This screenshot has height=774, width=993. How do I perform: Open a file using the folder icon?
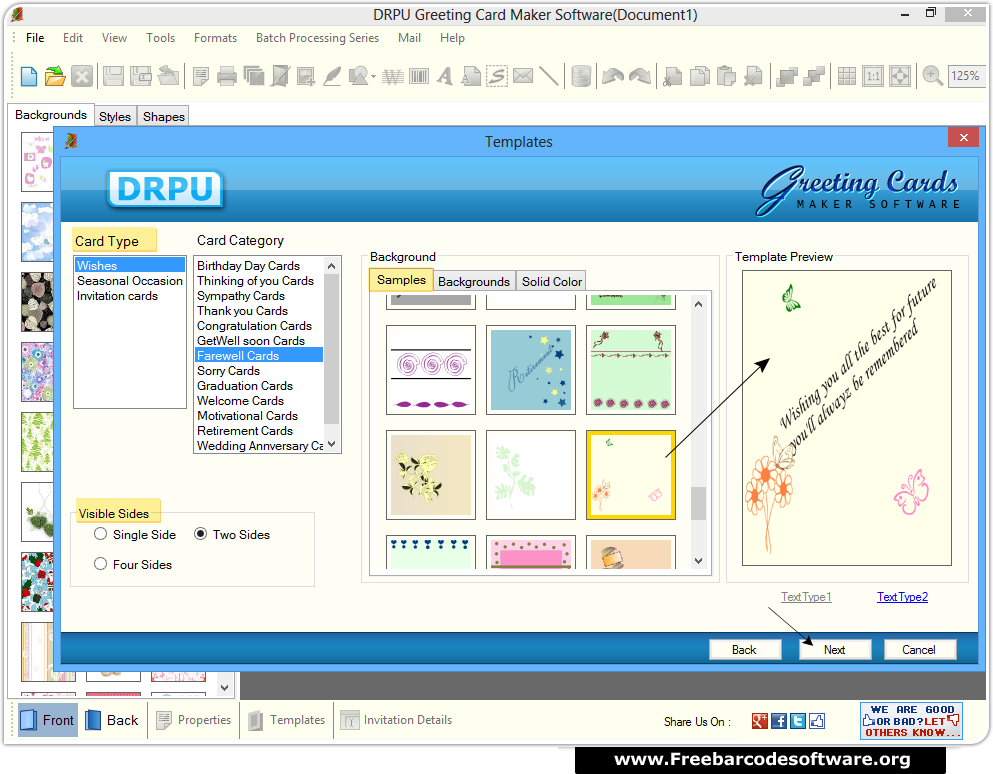tap(55, 77)
